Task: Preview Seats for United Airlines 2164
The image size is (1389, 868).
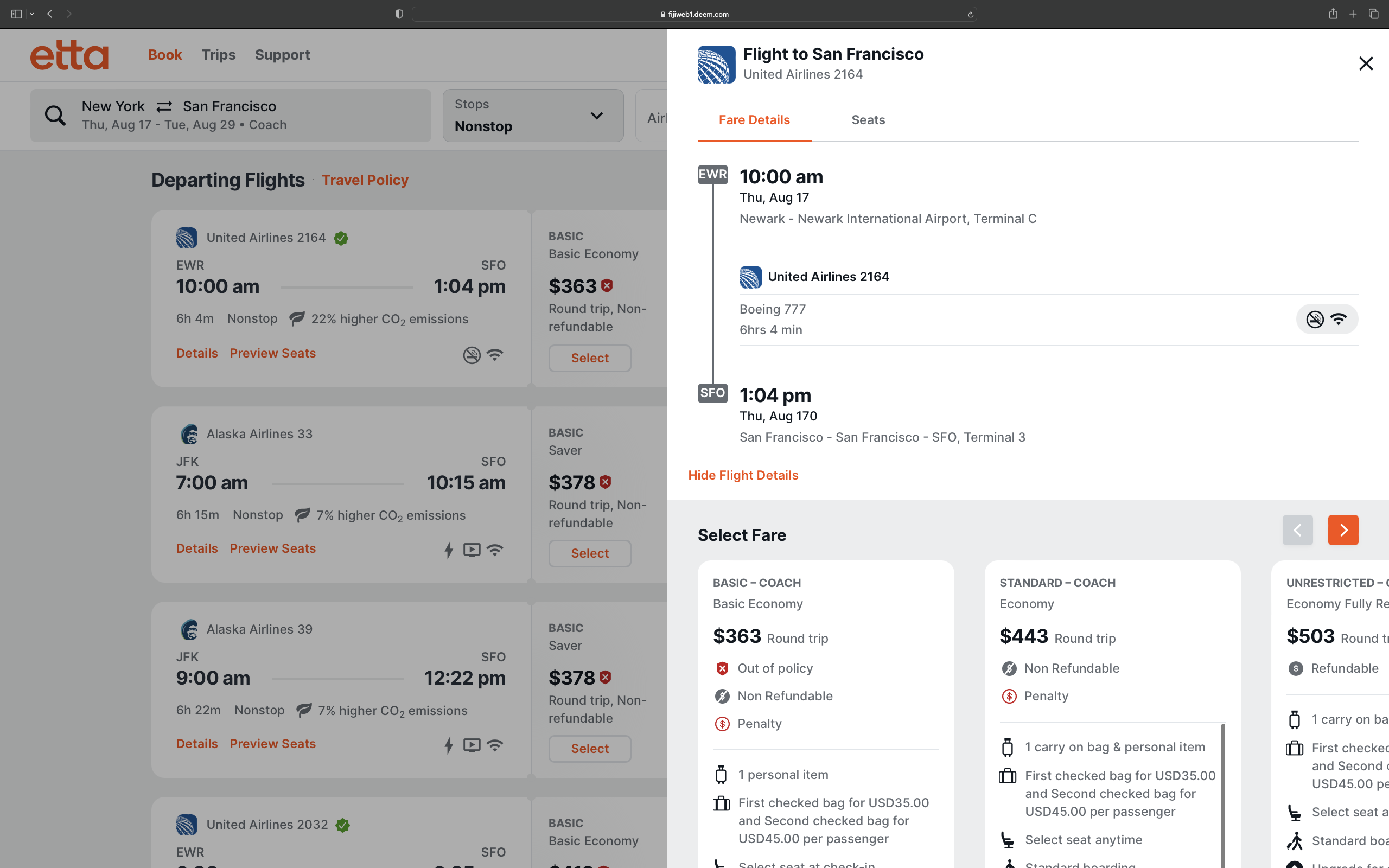Action: click(x=272, y=353)
